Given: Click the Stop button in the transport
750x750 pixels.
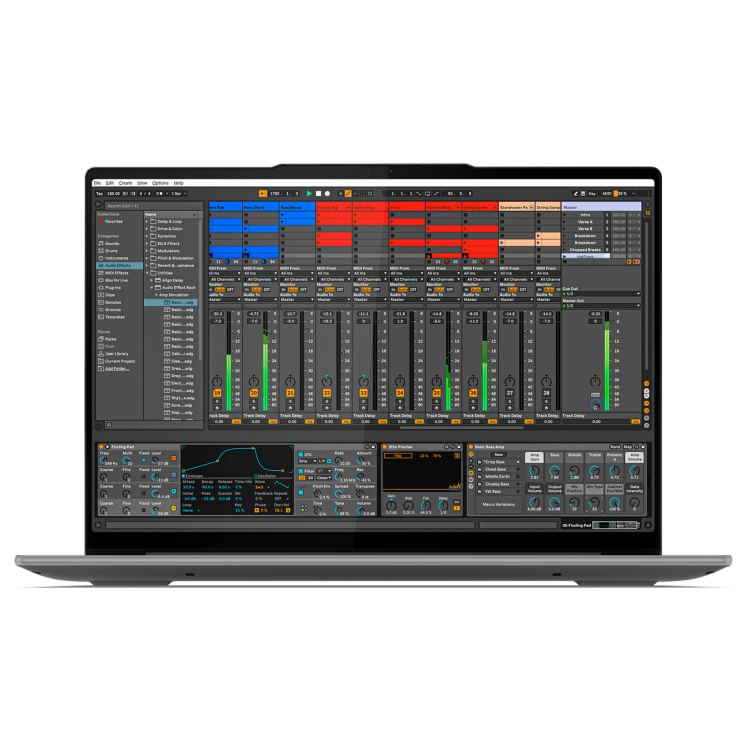Looking at the screenshot, I should [318, 193].
